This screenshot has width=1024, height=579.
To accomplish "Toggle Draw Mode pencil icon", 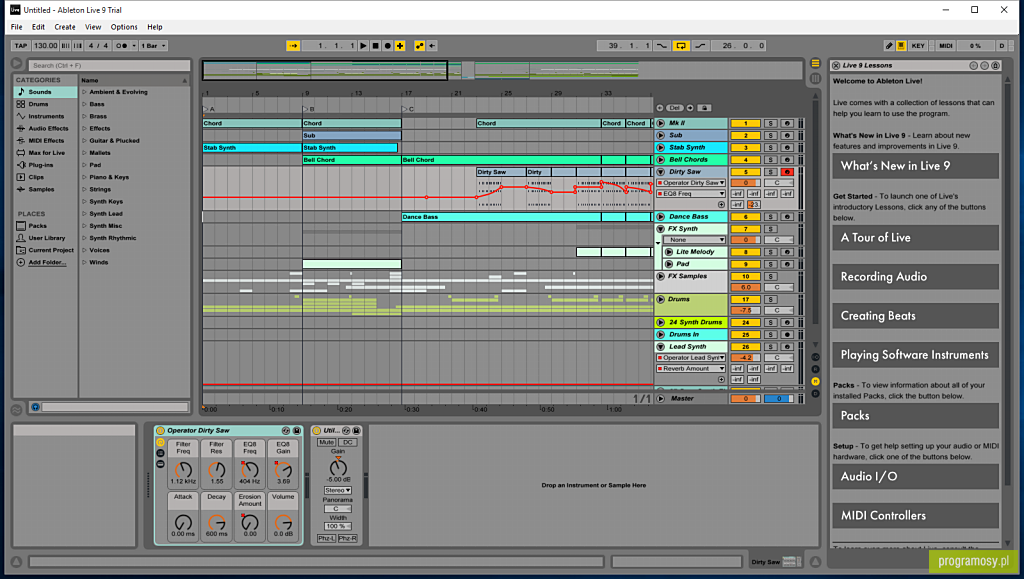I will pos(889,46).
